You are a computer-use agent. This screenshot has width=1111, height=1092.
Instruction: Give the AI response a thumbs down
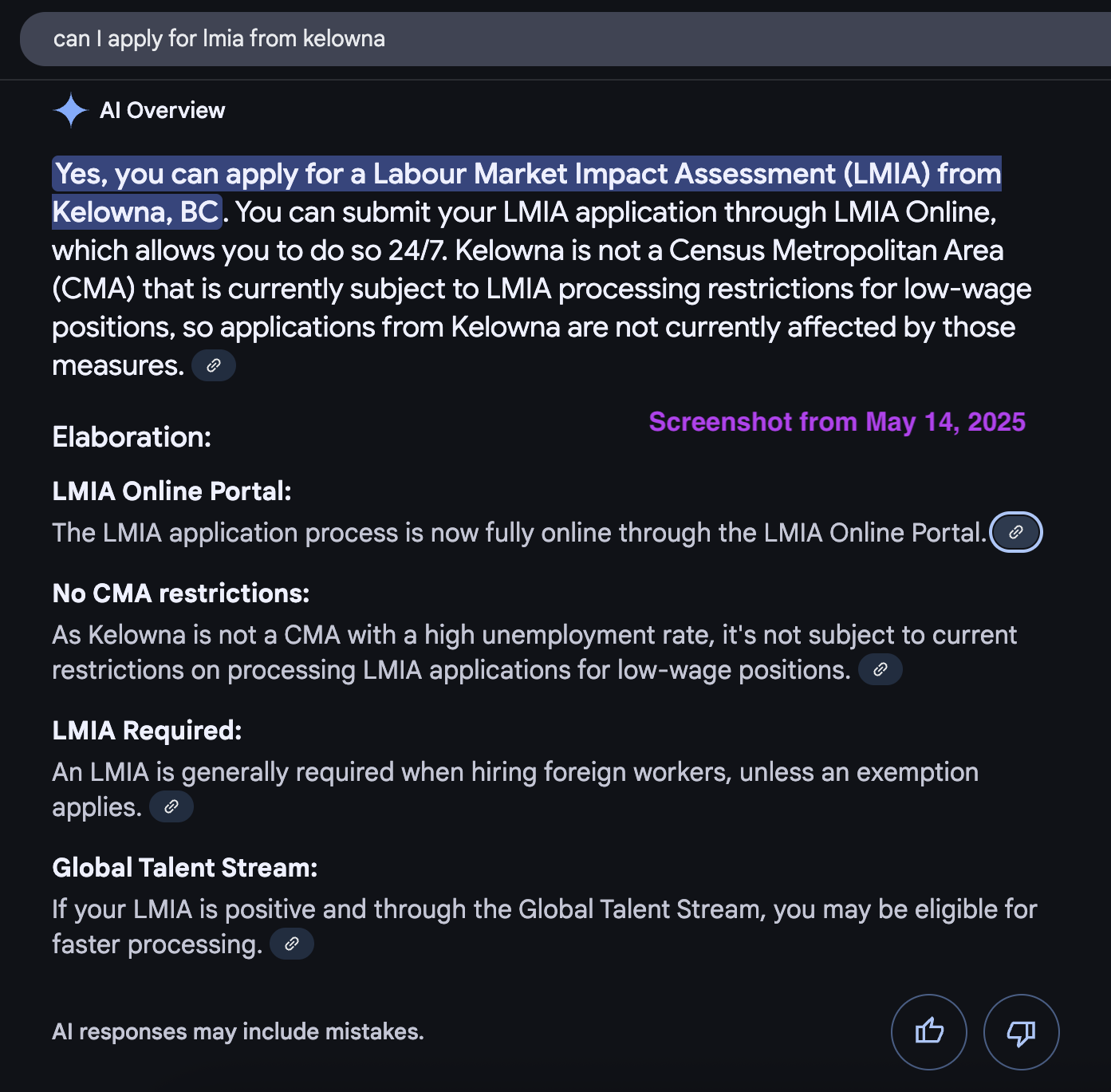pyautogui.click(x=1022, y=1031)
